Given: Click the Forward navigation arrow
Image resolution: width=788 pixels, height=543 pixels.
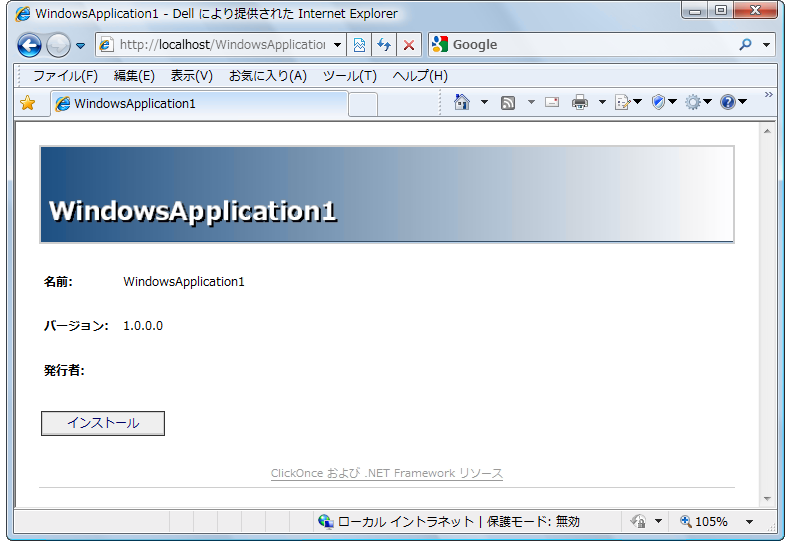Looking at the screenshot, I should (x=58, y=46).
